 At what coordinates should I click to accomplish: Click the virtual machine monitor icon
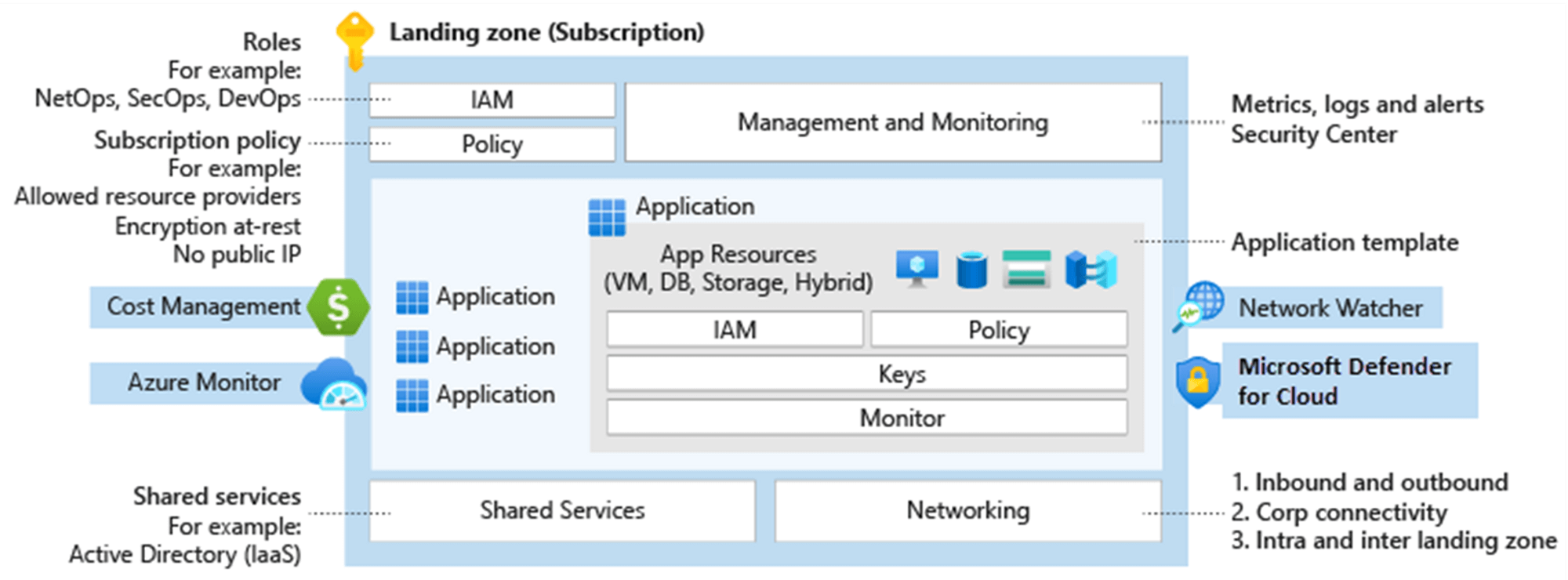tap(916, 269)
